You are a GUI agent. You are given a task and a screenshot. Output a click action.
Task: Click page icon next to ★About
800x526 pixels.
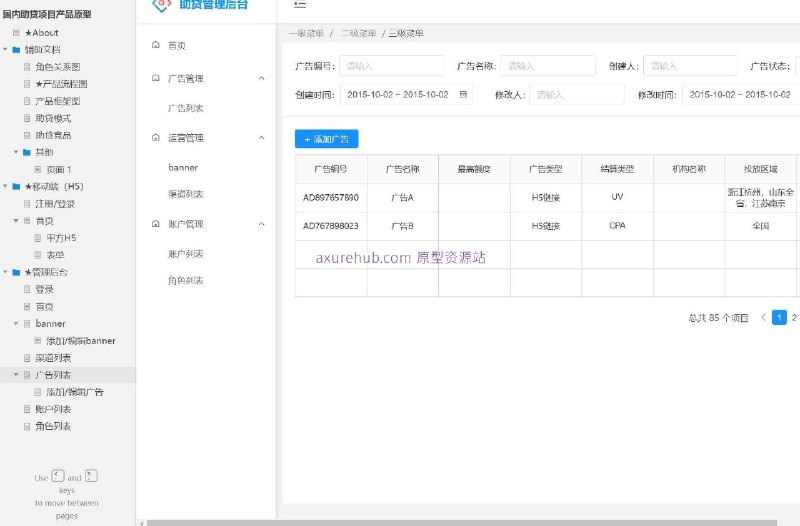point(16,33)
